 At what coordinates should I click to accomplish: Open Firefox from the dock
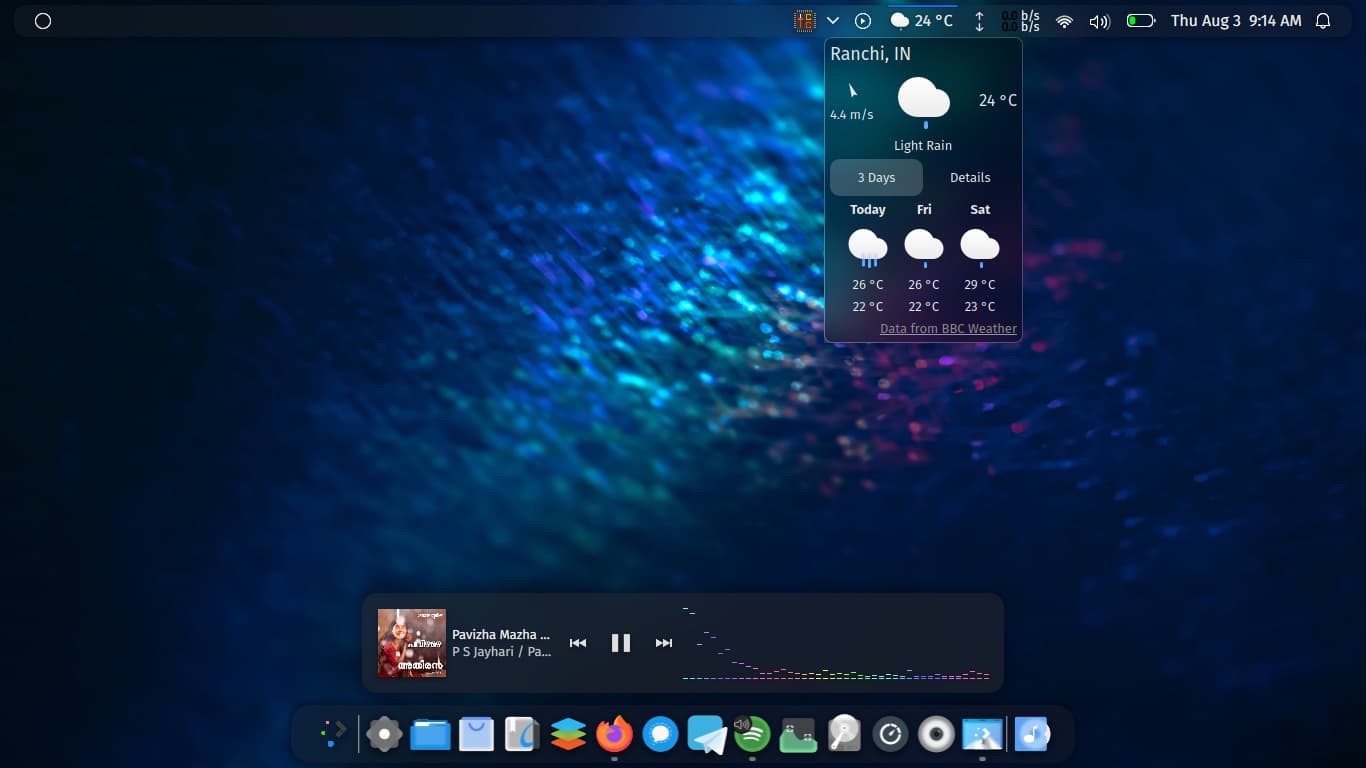[614, 735]
